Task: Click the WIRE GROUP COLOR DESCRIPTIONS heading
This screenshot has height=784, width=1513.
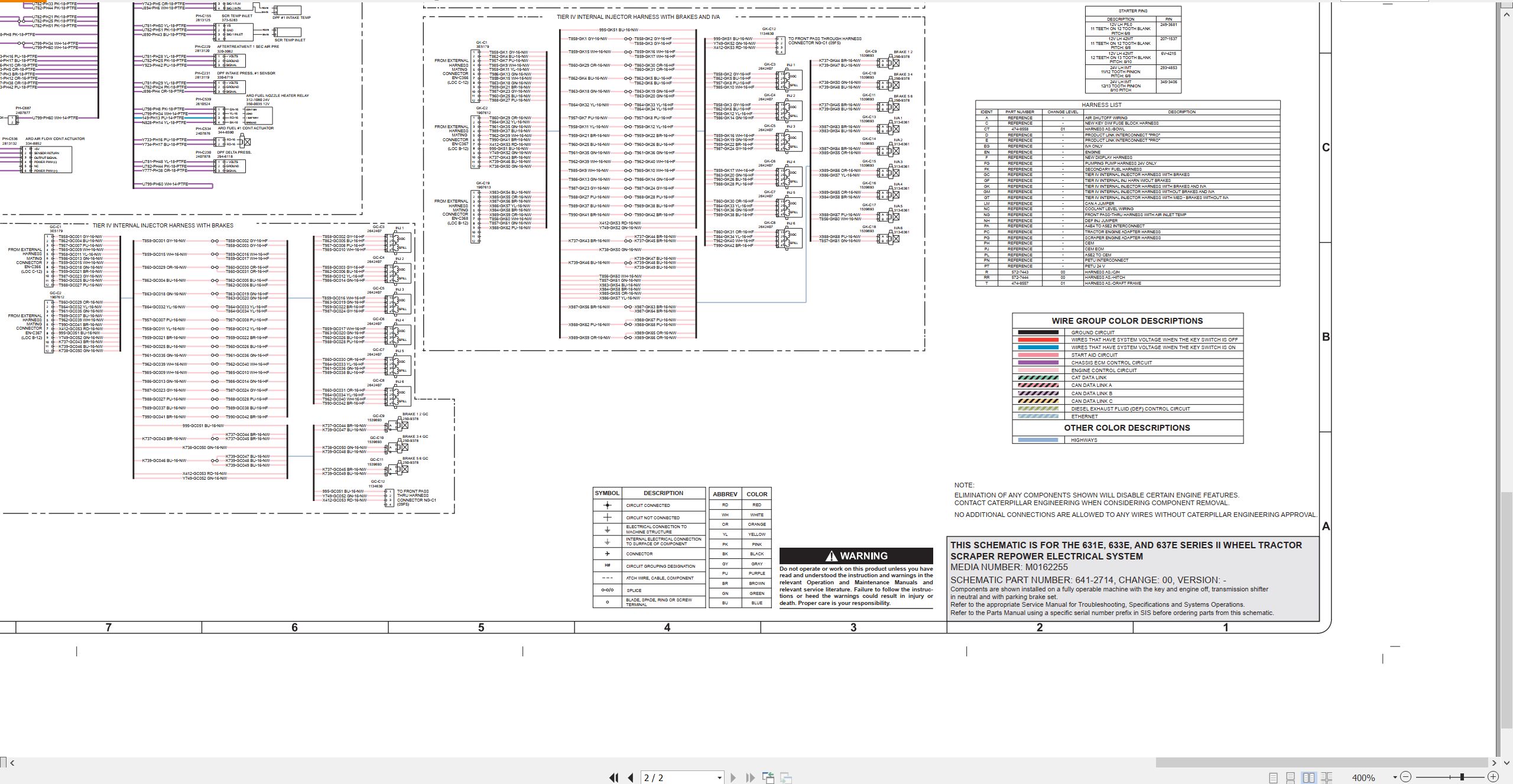Action: click(1127, 321)
